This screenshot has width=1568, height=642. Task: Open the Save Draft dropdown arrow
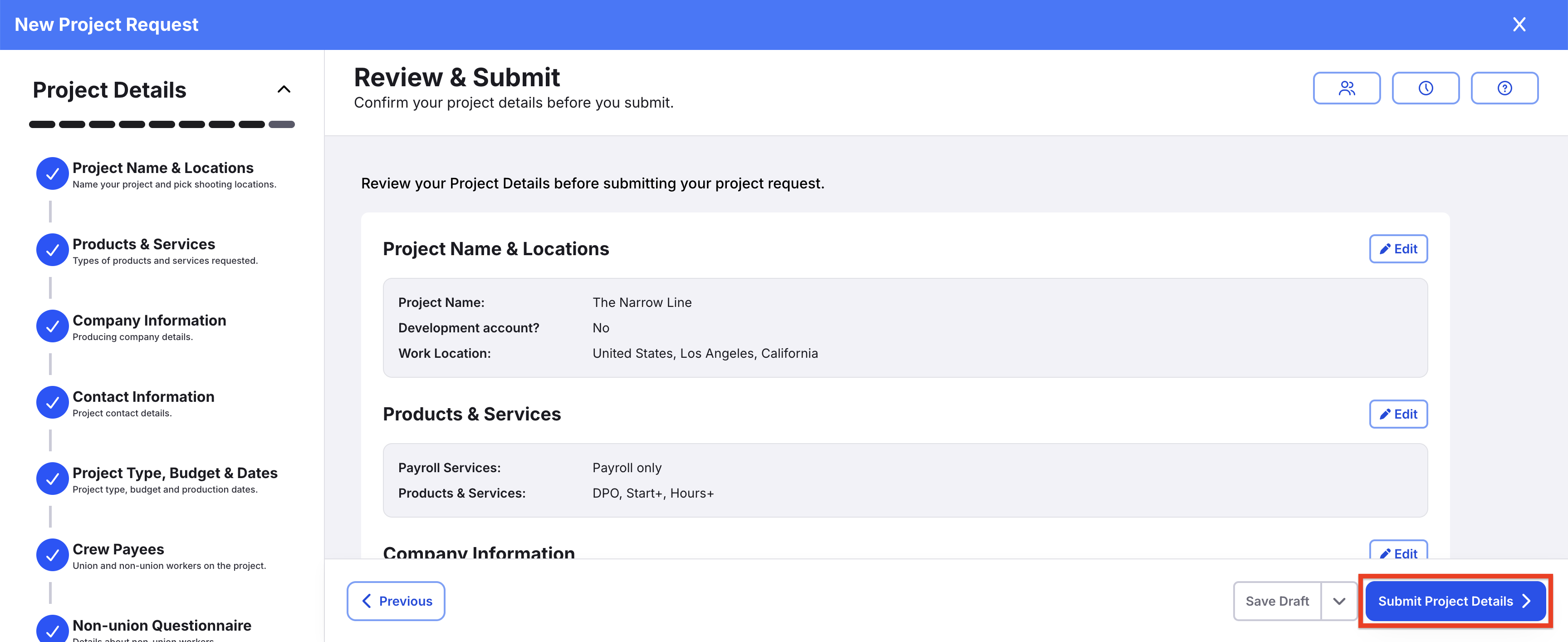point(1339,601)
